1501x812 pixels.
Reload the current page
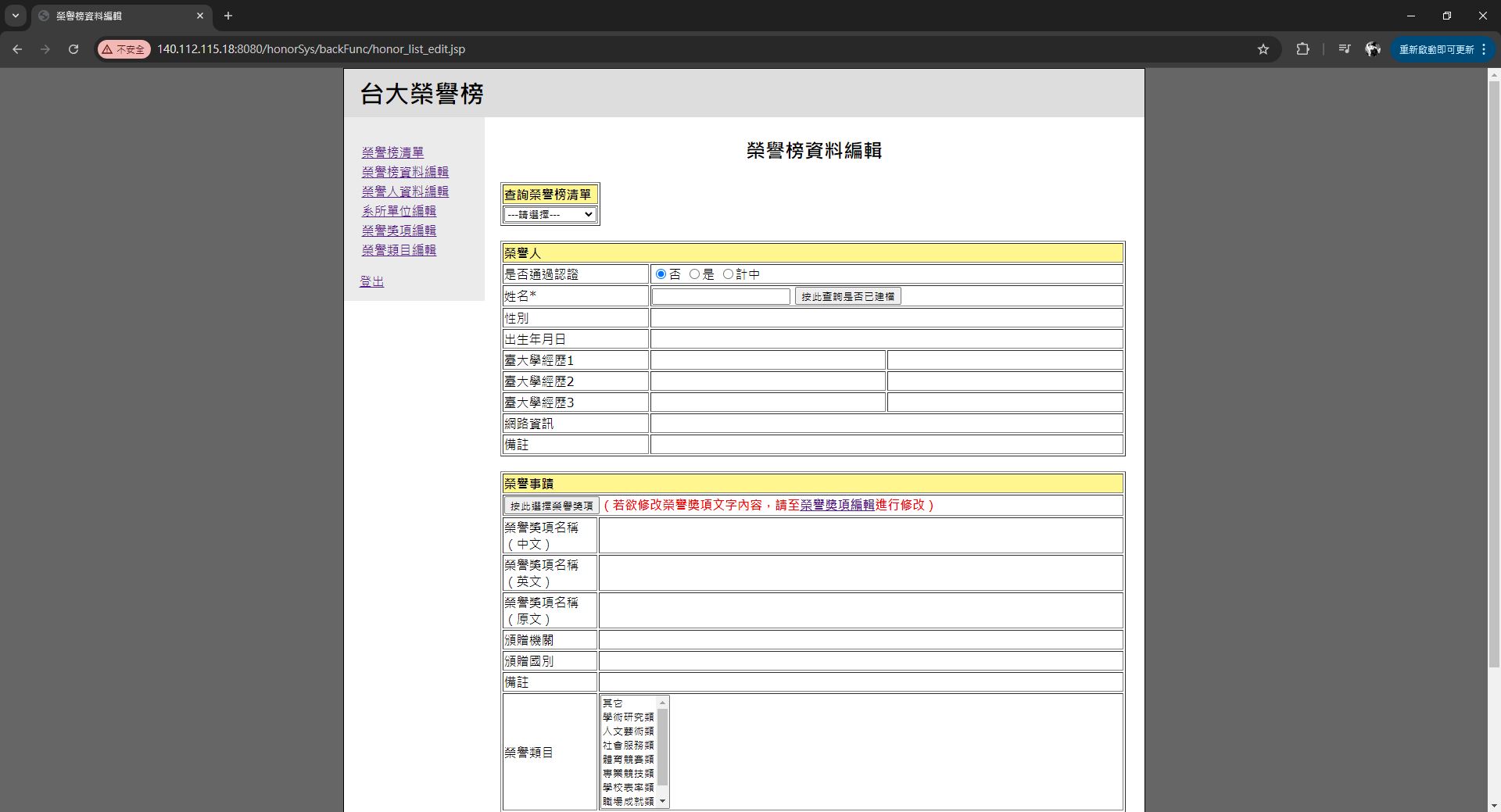point(73,49)
